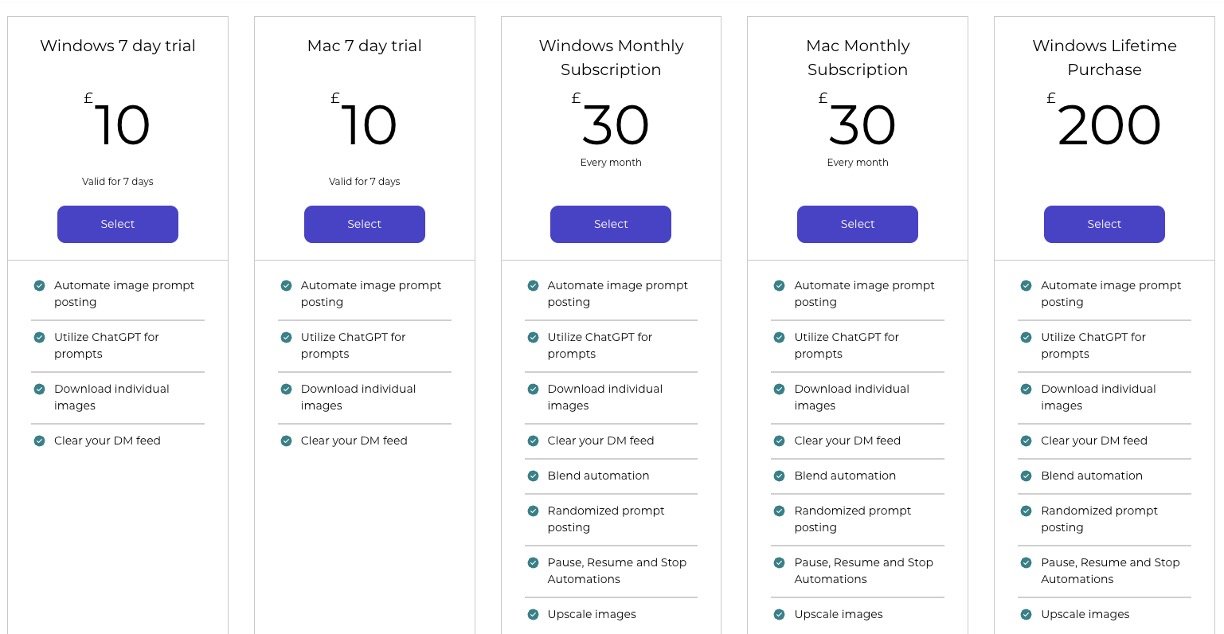Click check icon for Windows trial 'Clear your DM feed'

tap(39, 441)
